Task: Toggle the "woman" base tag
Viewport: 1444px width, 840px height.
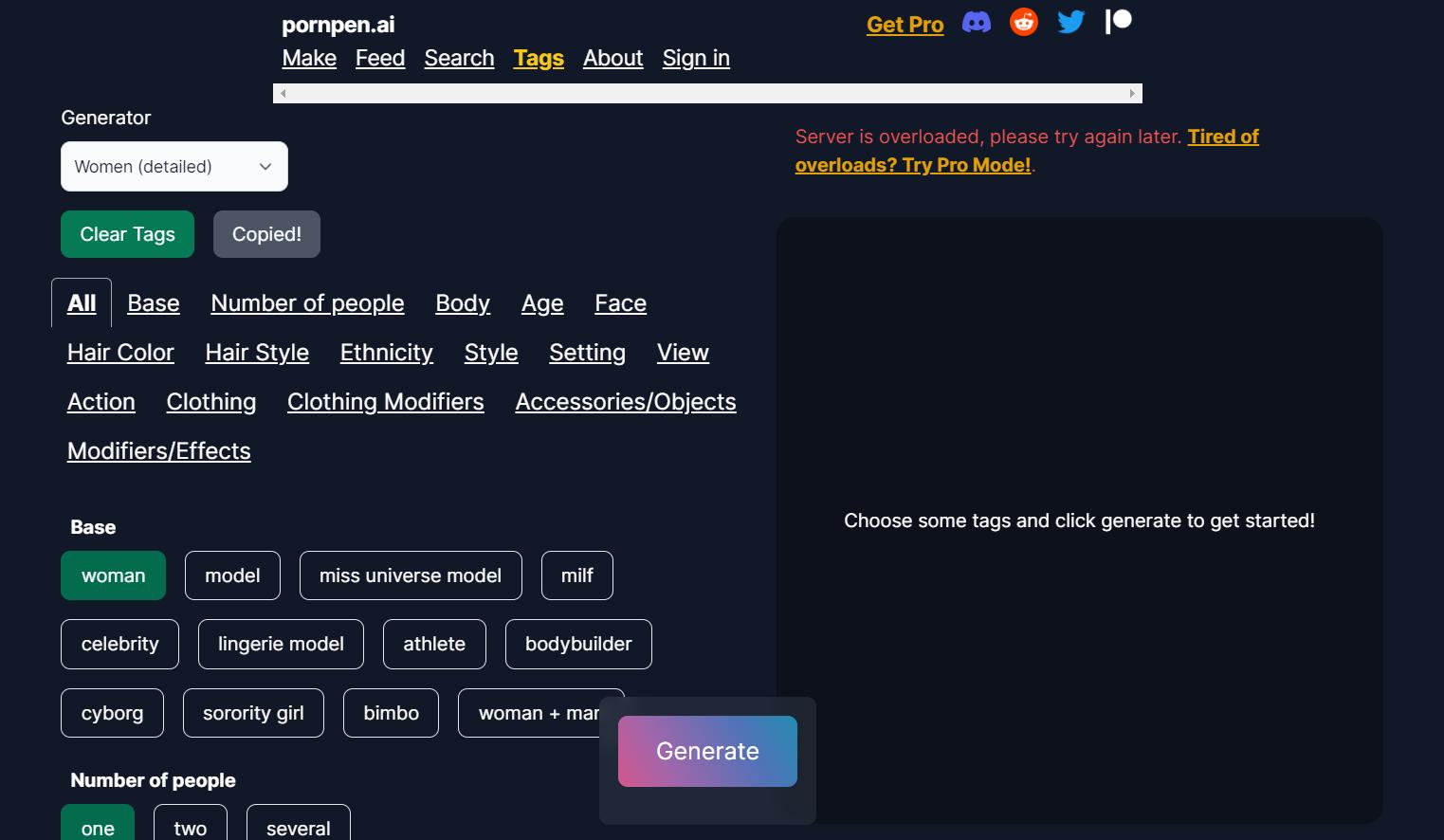Action: [114, 575]
